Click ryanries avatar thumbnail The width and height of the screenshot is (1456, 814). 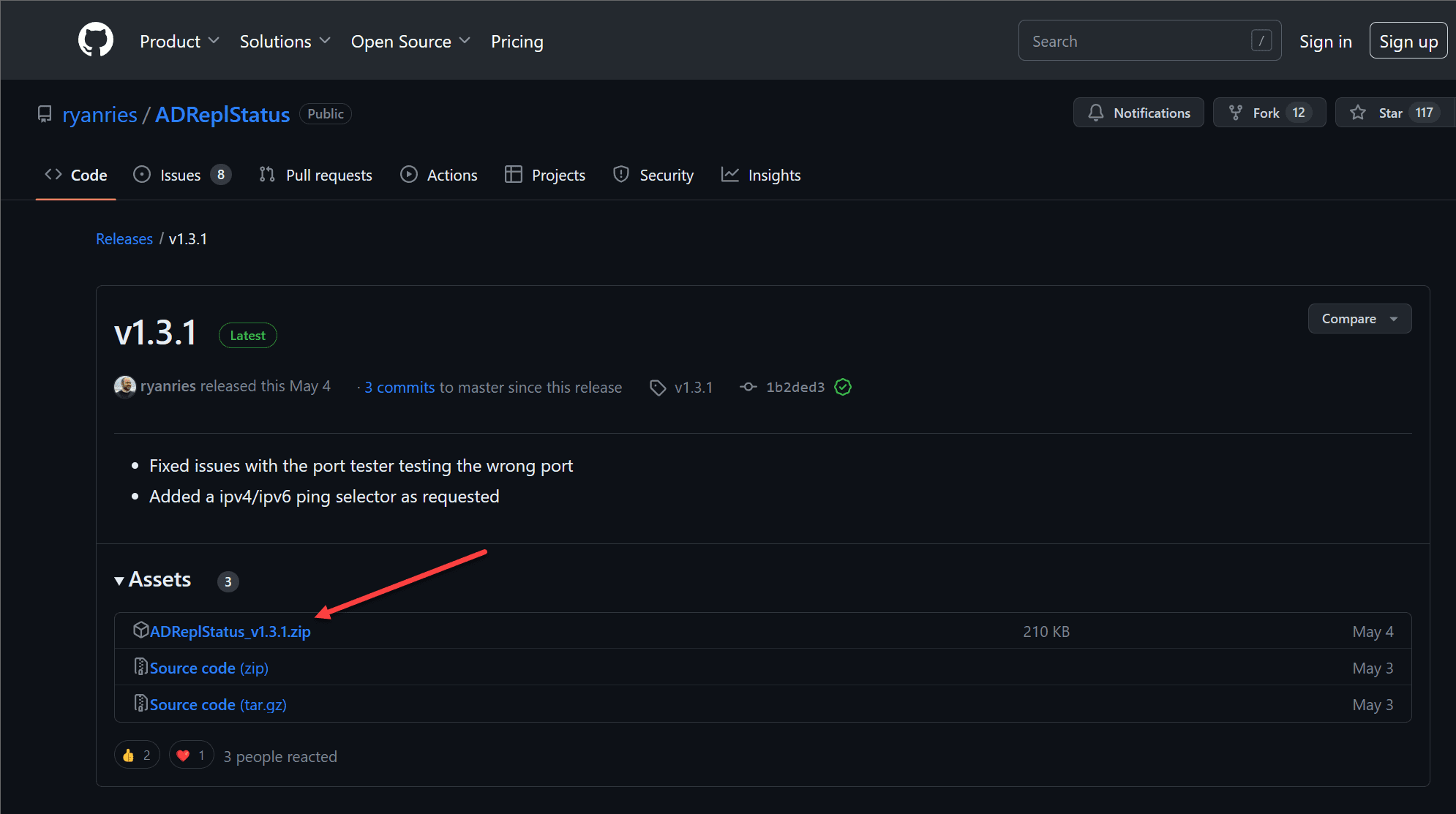pos(125,386)
